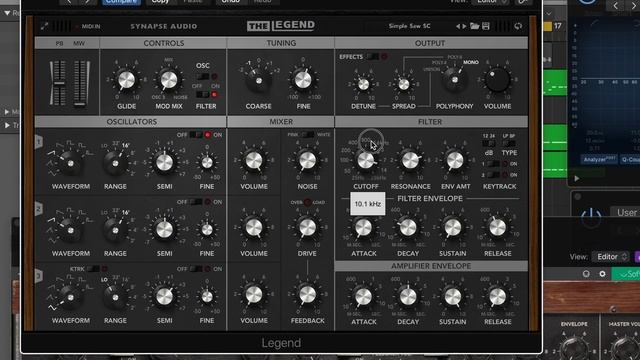Click the mixer DRIVE knob
The image size is (640, 360).
click(x=307, y=227)
